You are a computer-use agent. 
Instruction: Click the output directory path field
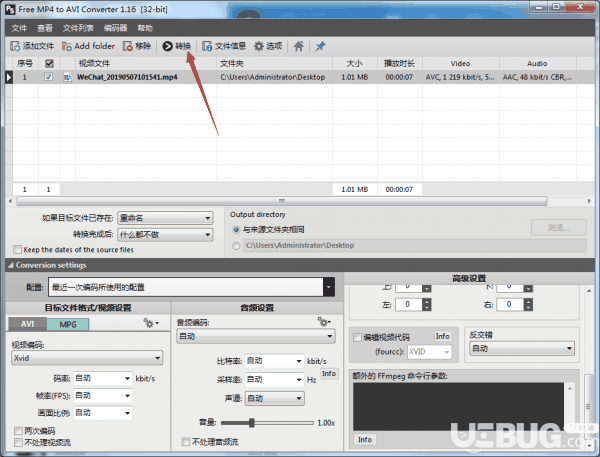click(x=415, y=246)
